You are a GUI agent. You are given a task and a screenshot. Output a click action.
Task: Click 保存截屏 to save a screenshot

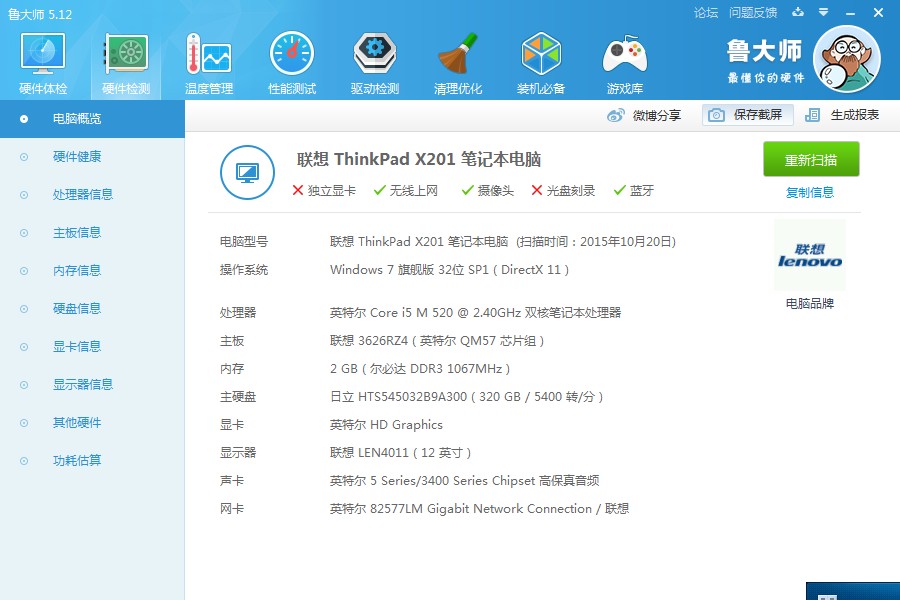(748, 115)
